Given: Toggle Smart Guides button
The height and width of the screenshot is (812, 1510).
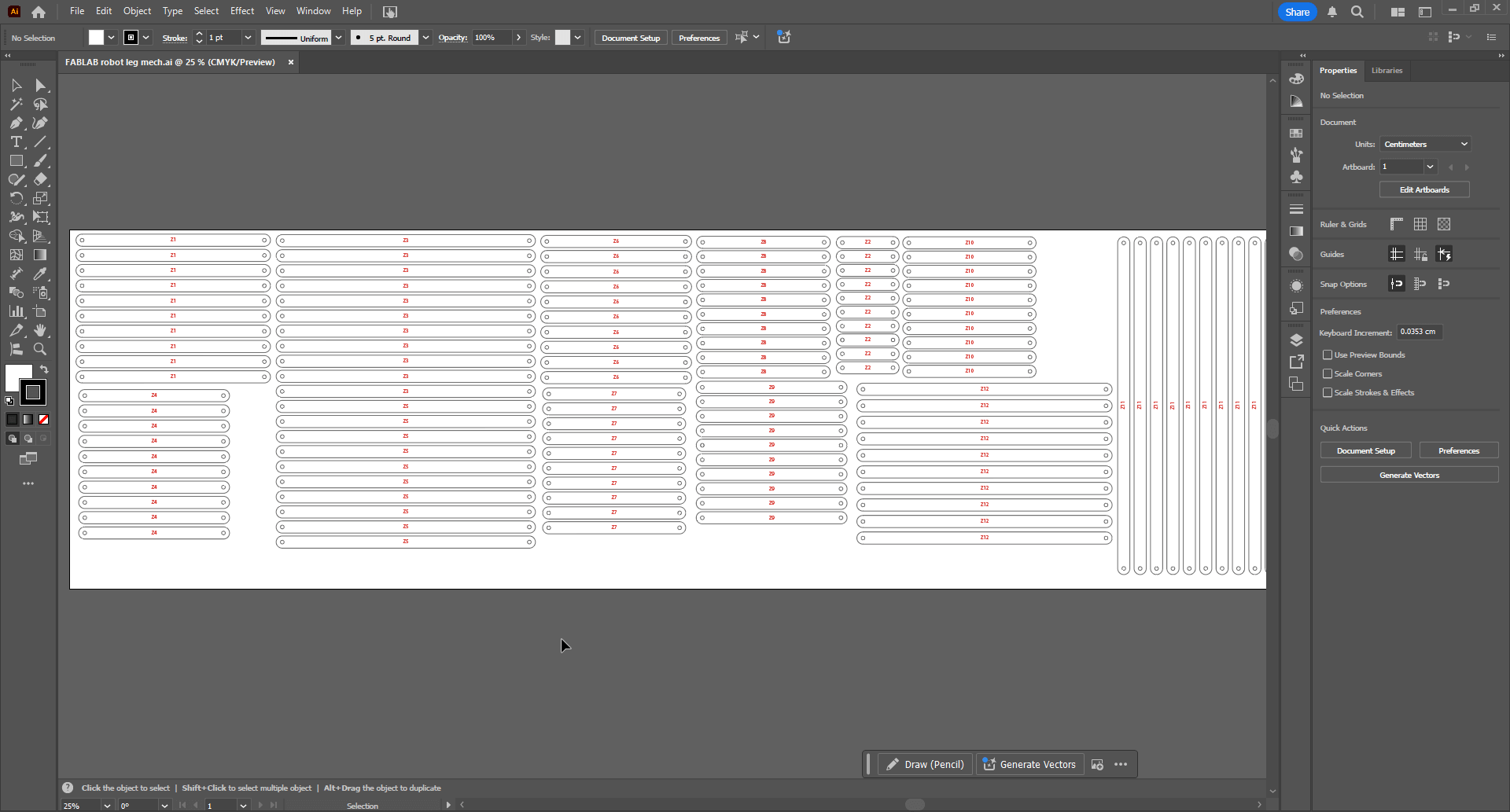Looking at the screenshot, I should [1444, 254].
